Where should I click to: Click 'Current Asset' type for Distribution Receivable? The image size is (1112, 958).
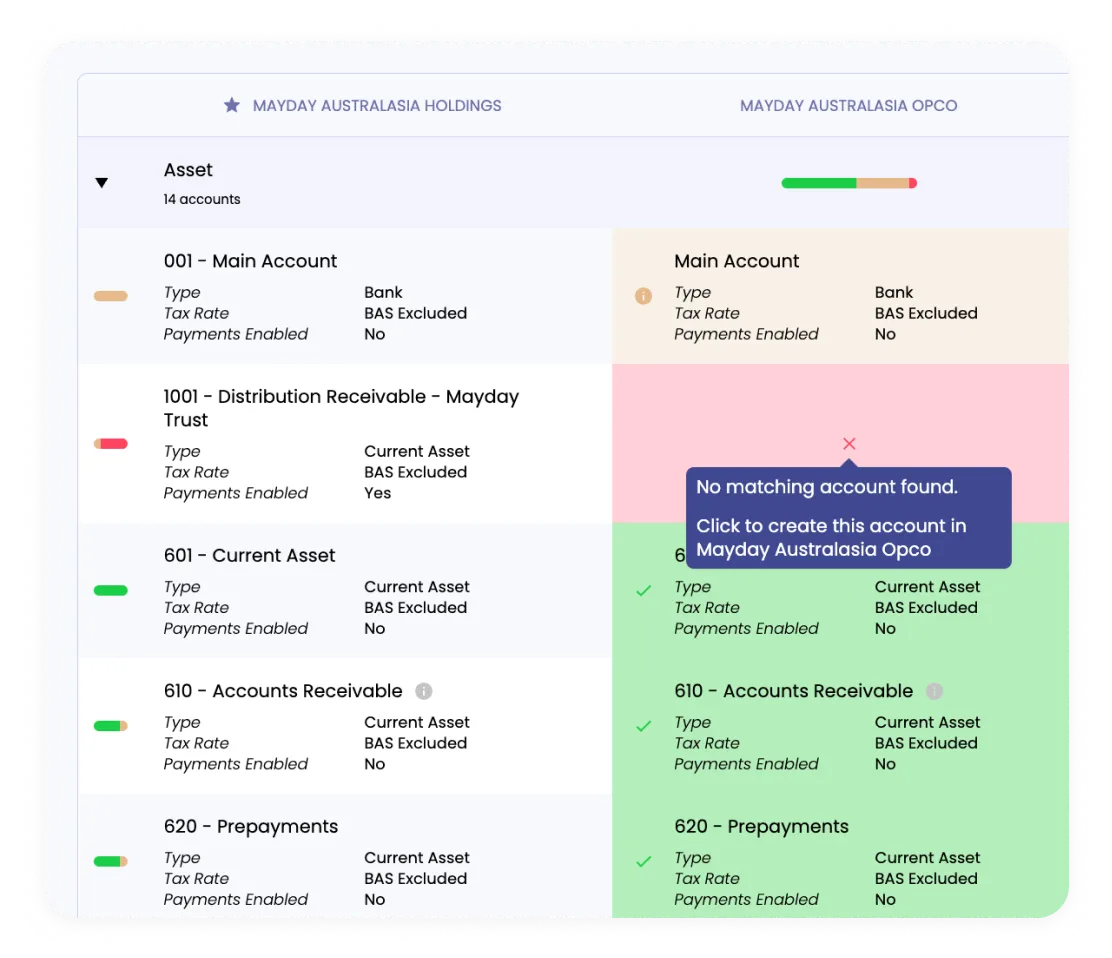coord(416,451)
